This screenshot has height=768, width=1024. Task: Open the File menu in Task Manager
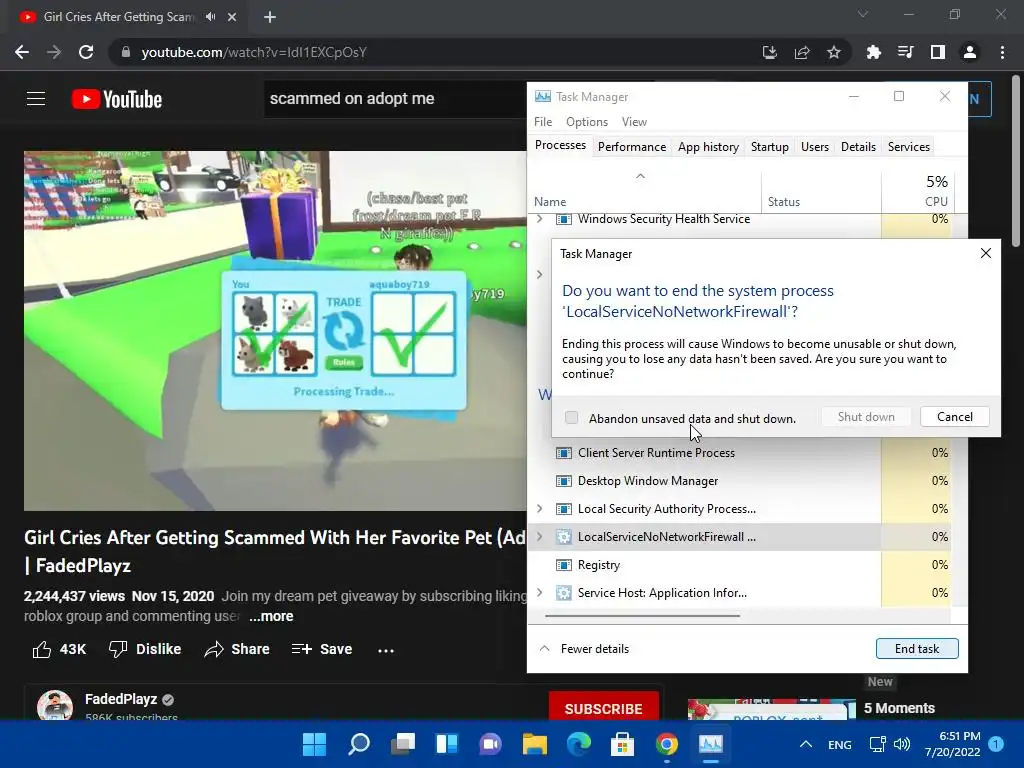(x=543, y=121)
